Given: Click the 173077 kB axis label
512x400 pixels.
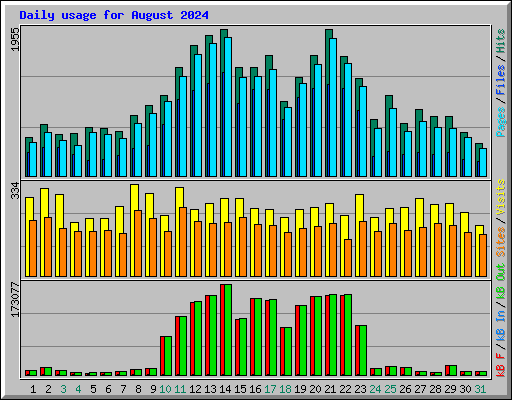Looking at the screenshot, I should 15,300.
